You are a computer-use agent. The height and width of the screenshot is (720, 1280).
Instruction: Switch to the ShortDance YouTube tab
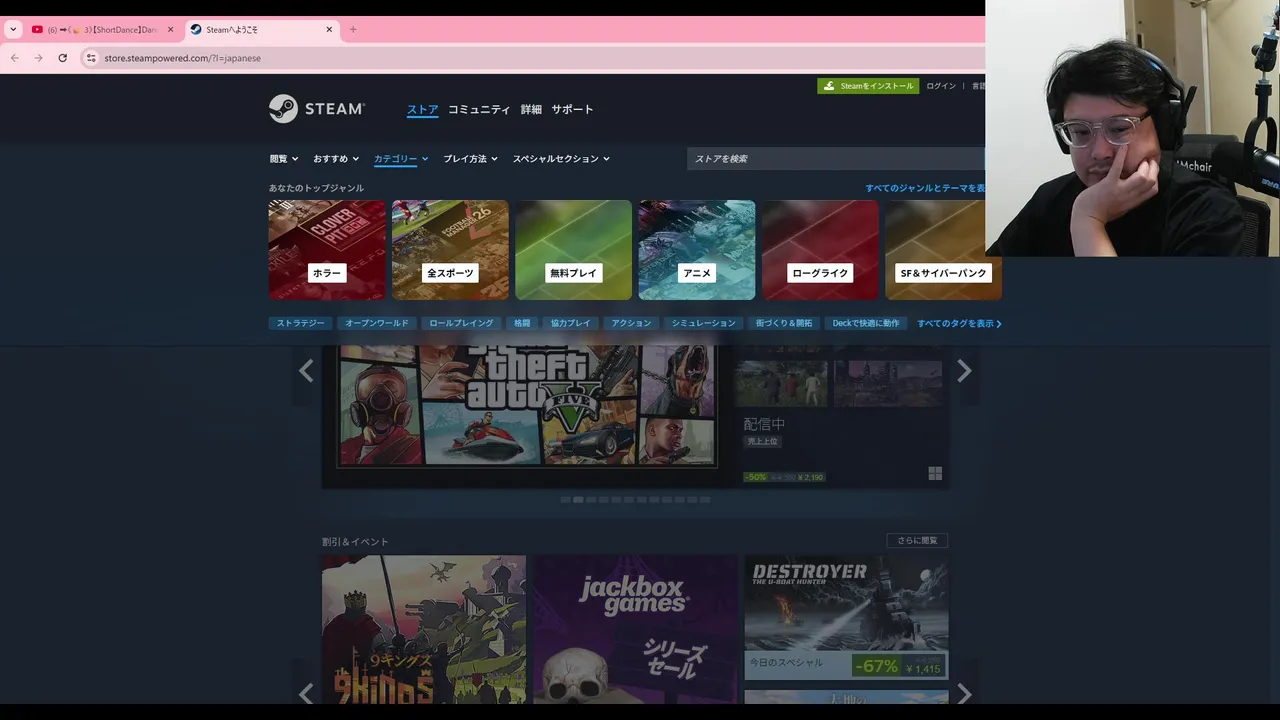pyautogui.click(x=102, y=29)
